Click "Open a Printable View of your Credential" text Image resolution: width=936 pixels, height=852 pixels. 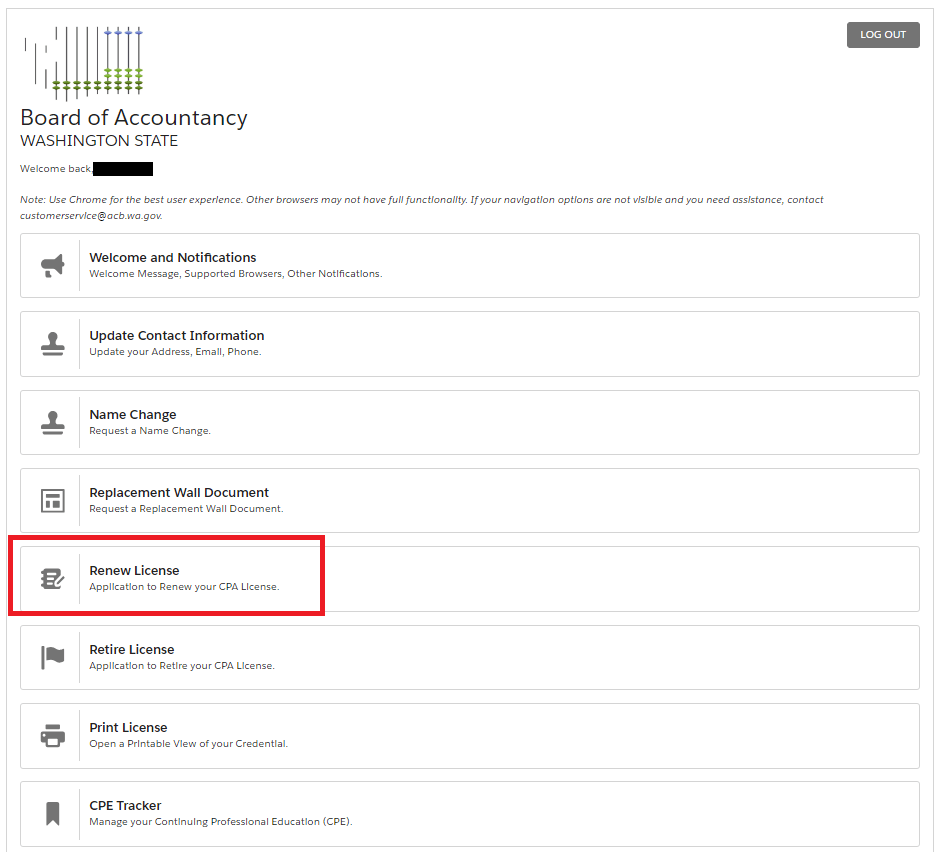tap(188, 744)
